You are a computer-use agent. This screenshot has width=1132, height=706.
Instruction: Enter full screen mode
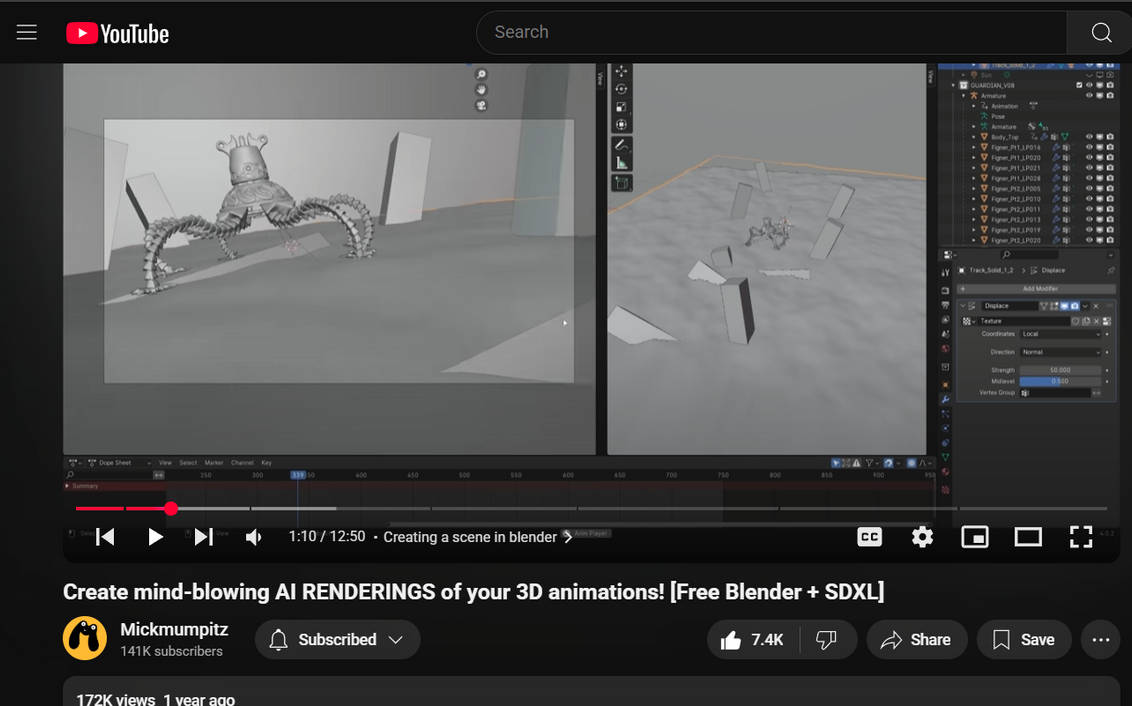(1081, 537)
